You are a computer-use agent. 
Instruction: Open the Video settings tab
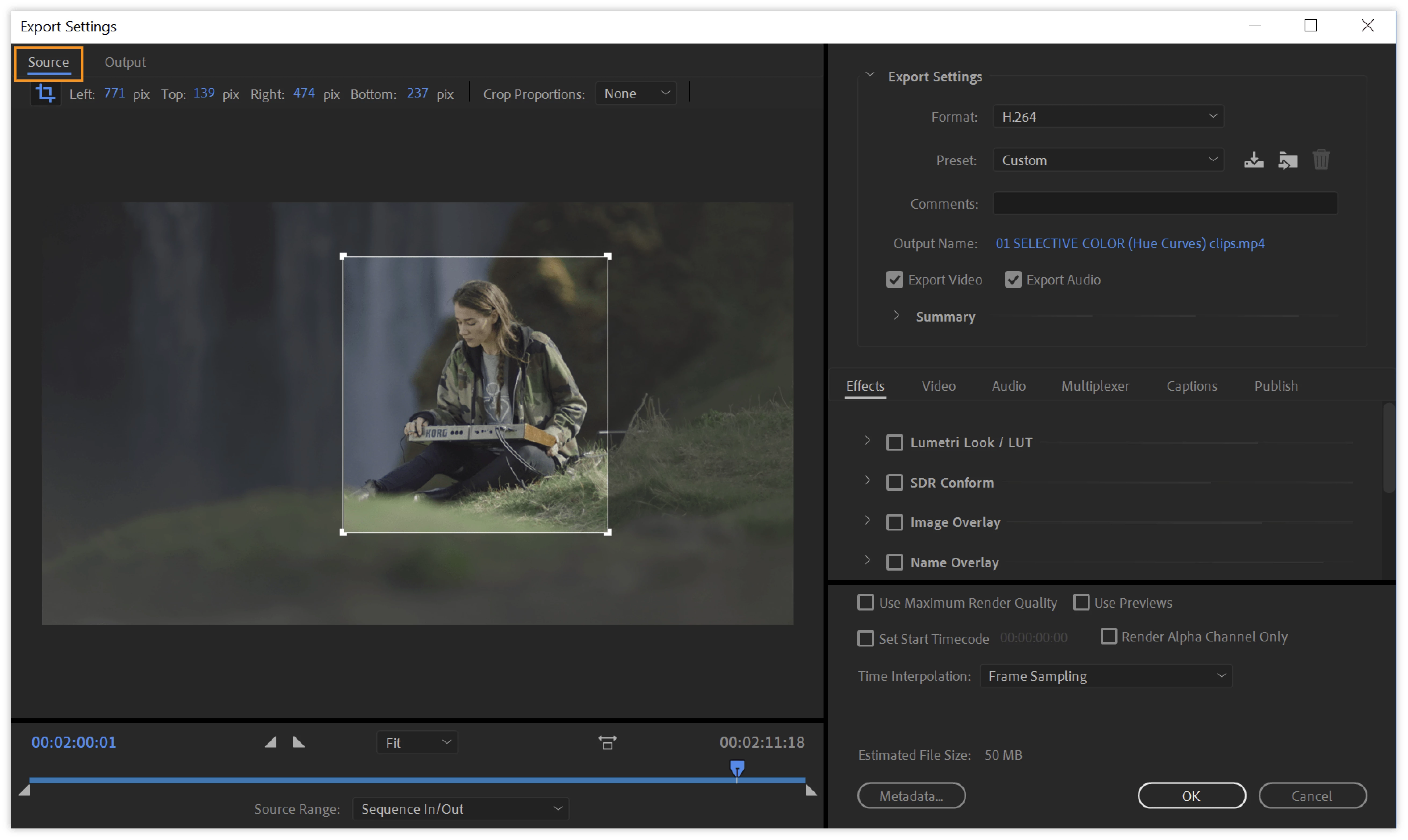click(938, 386)
